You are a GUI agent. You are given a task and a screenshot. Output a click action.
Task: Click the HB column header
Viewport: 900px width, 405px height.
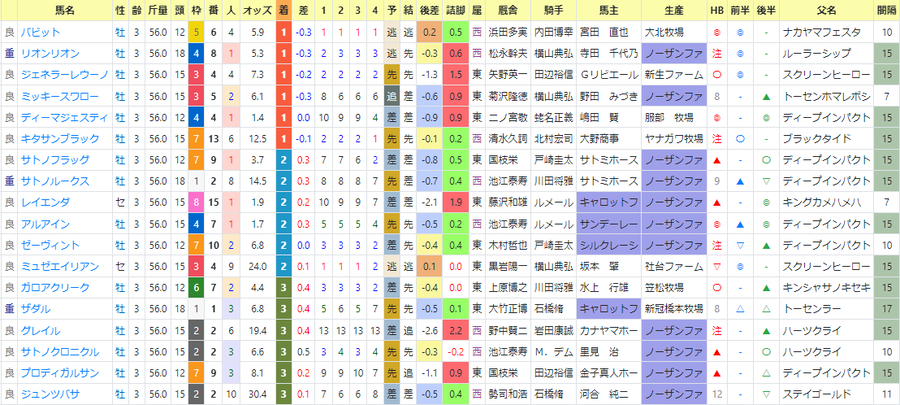point(717,10)
